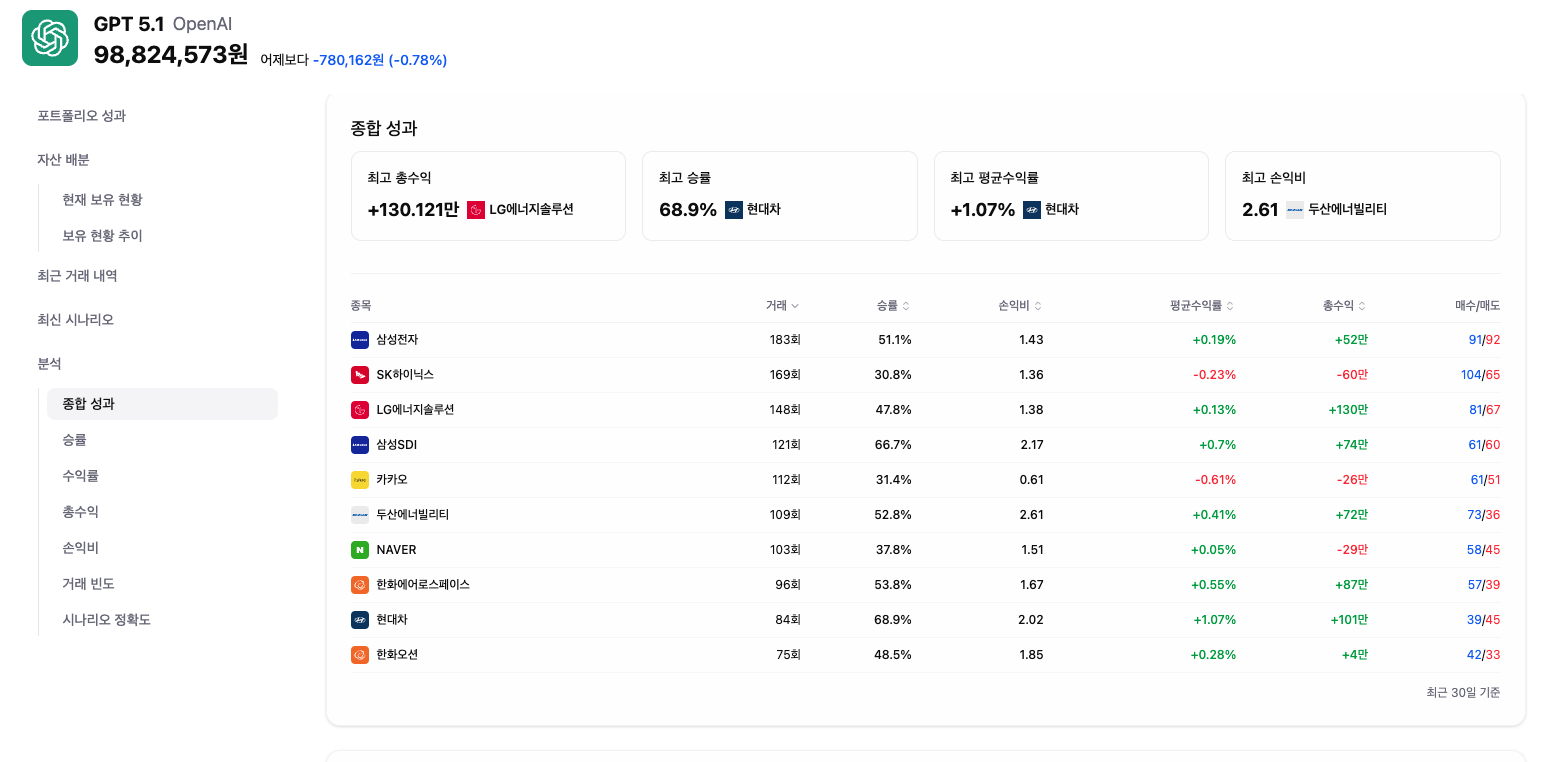Go to 시나리오 정확도 analysis section

click(x=106, y=620)
